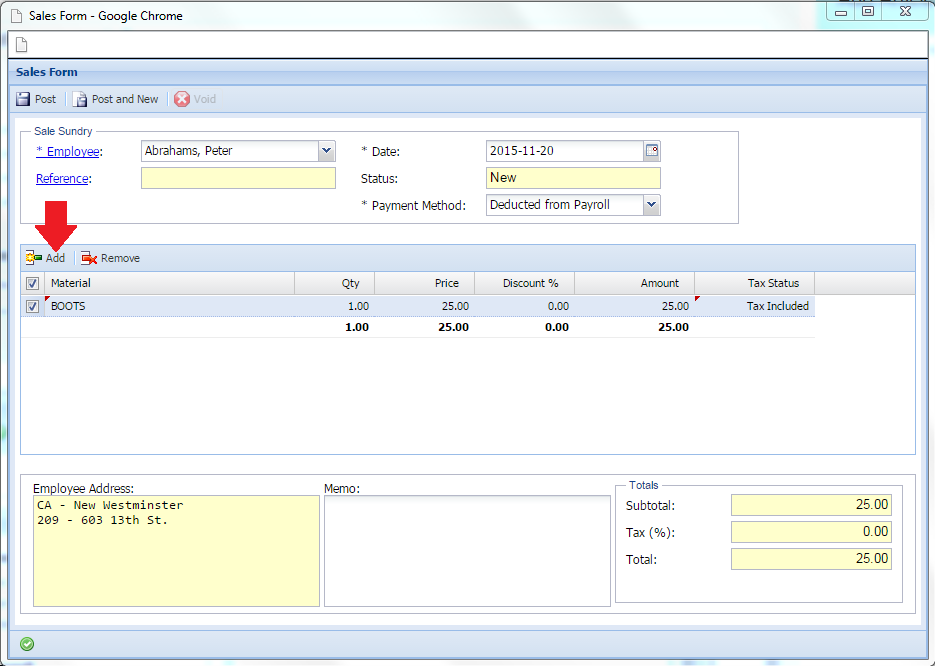Viewport: 935px width, 666px height.
Task: Click the Total field
Action: point(811,559)
